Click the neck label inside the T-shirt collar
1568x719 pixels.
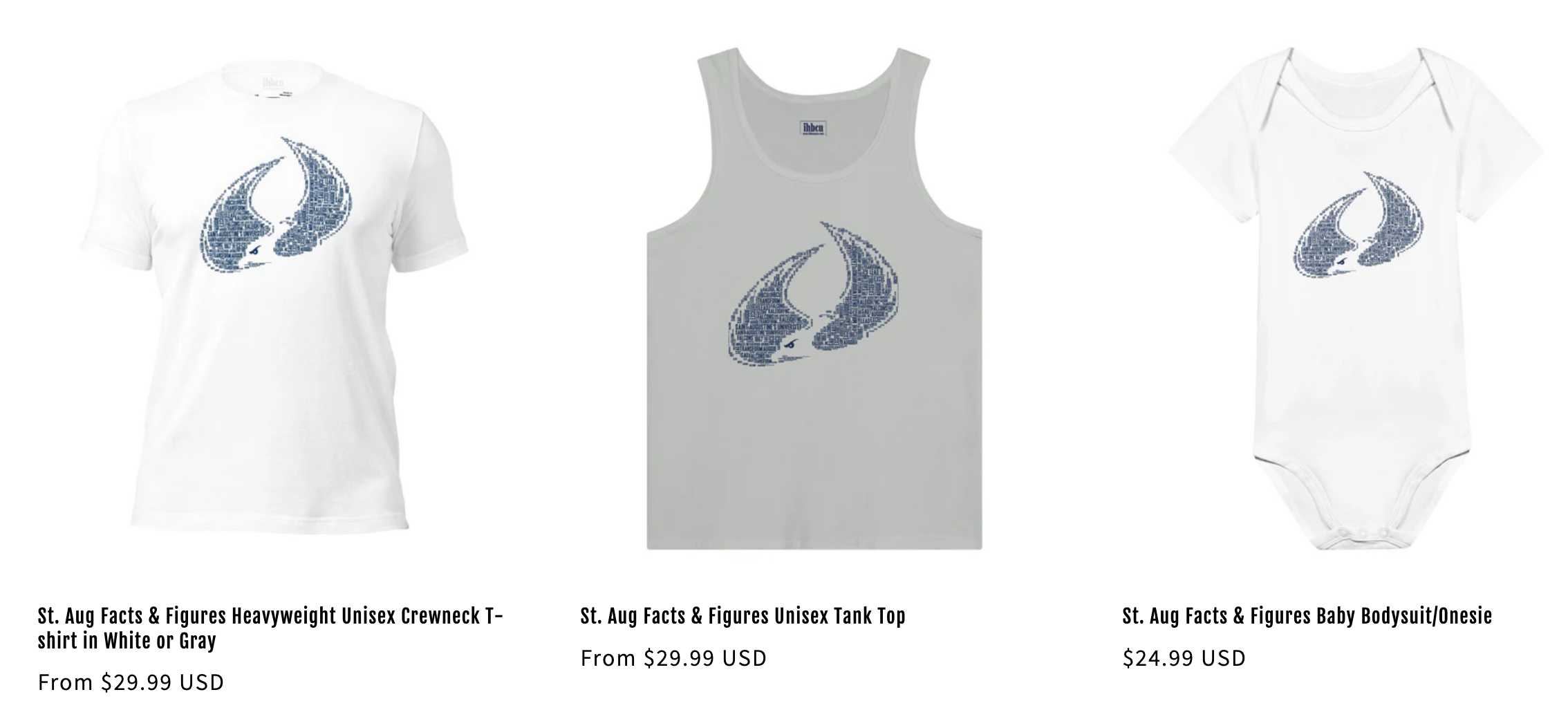point(274,84)
